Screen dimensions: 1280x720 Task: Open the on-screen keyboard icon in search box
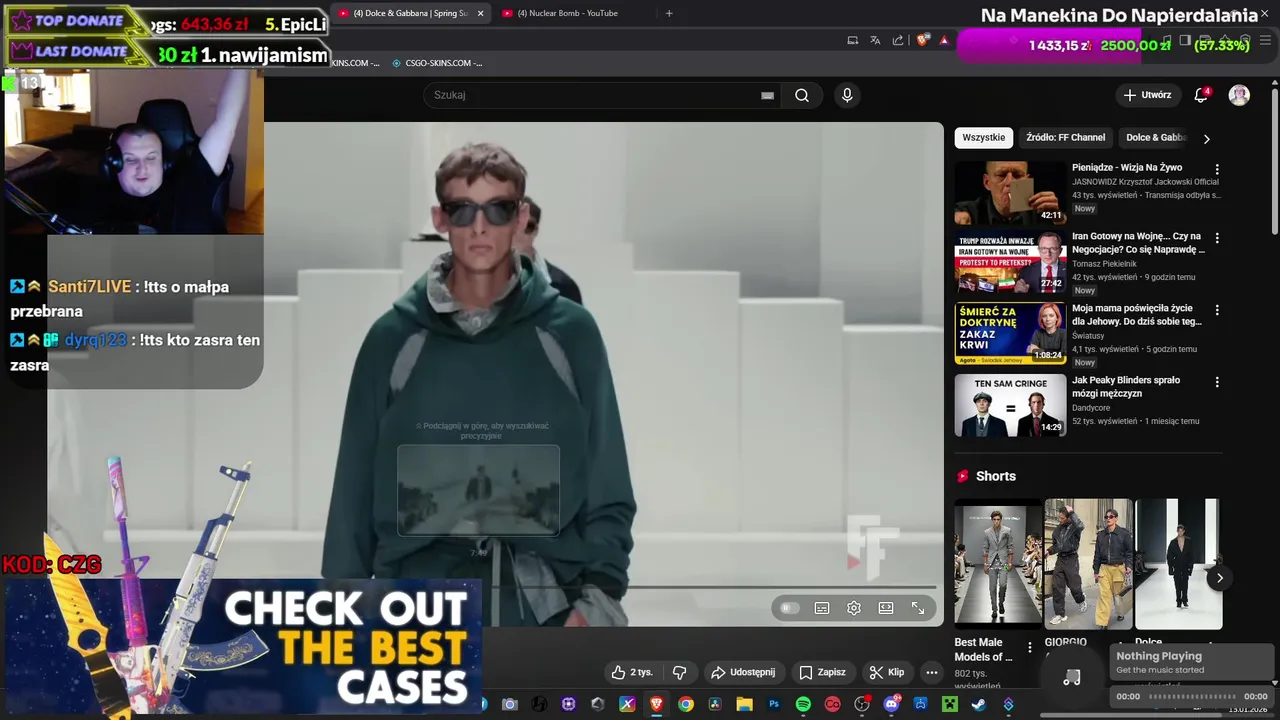click(x=767, y=95)
